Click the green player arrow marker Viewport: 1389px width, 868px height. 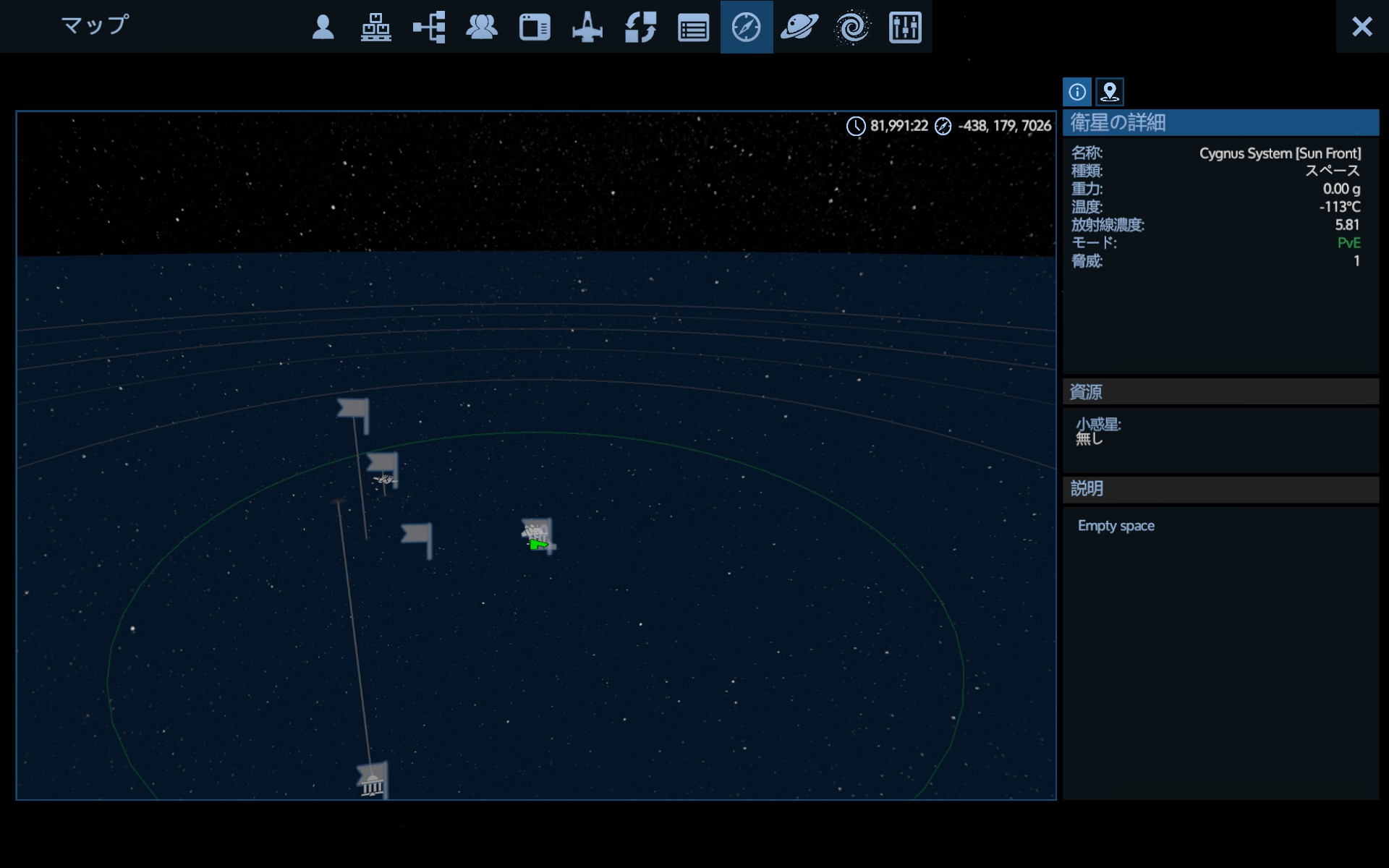point(538,544)
